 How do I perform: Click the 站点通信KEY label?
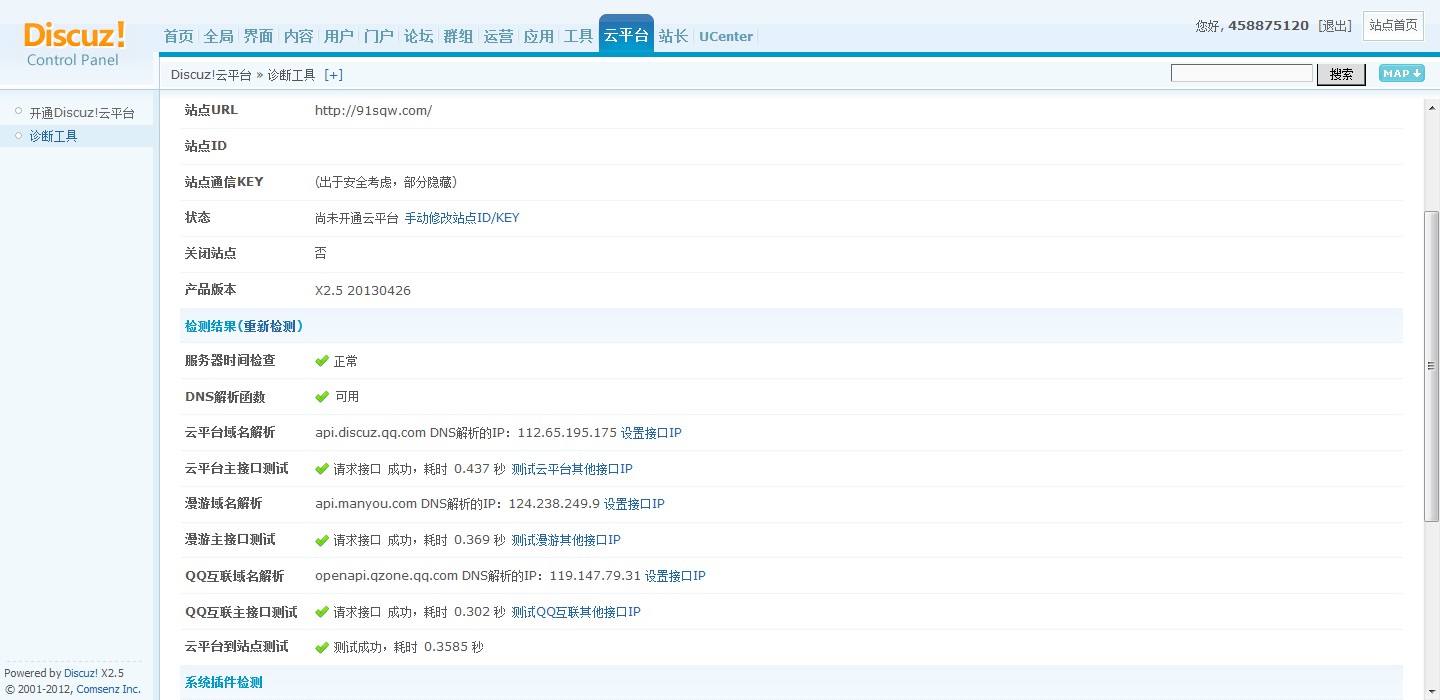pos(224,182)
